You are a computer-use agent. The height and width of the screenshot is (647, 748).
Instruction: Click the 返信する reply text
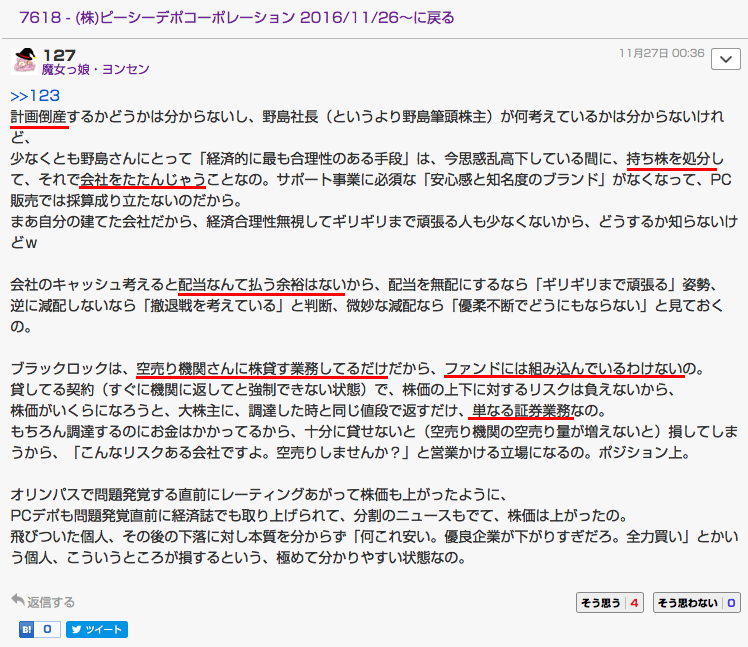coord(51,602)
